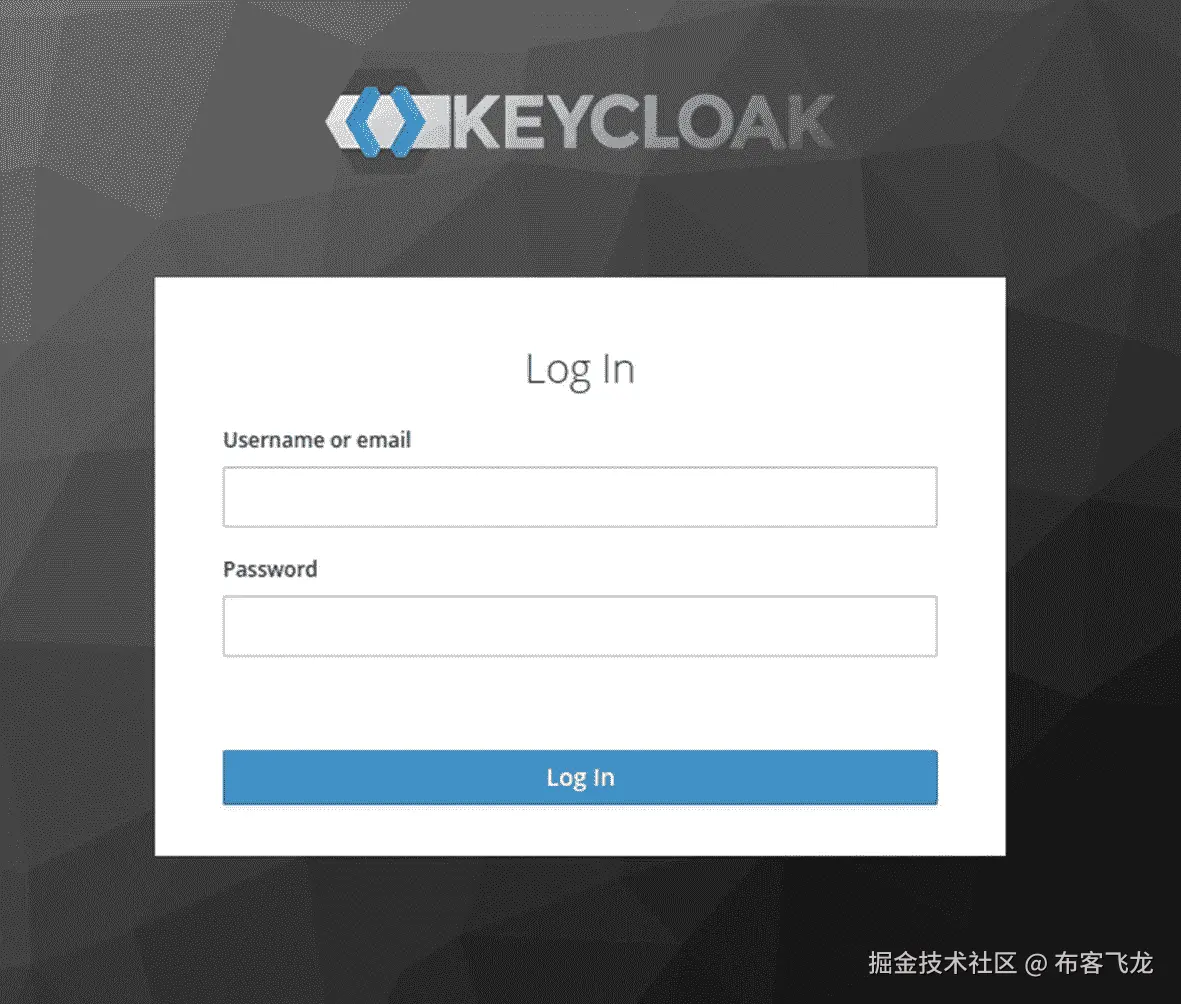Screen dimensions: 1181x1004
Task: Click the Keycloak hexagon logo icon
Action: [385, 121]
